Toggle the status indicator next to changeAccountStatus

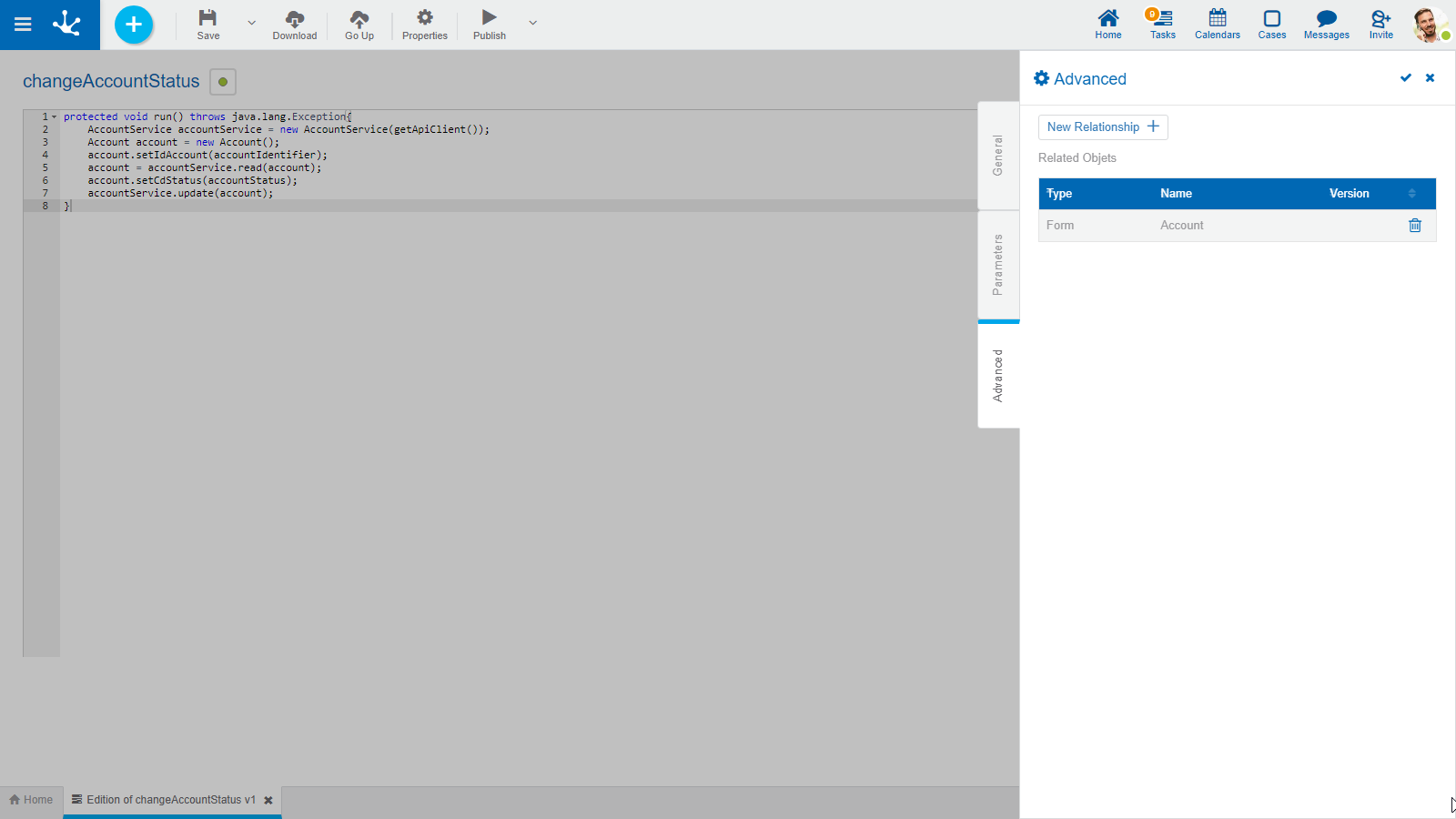point(223,82)
